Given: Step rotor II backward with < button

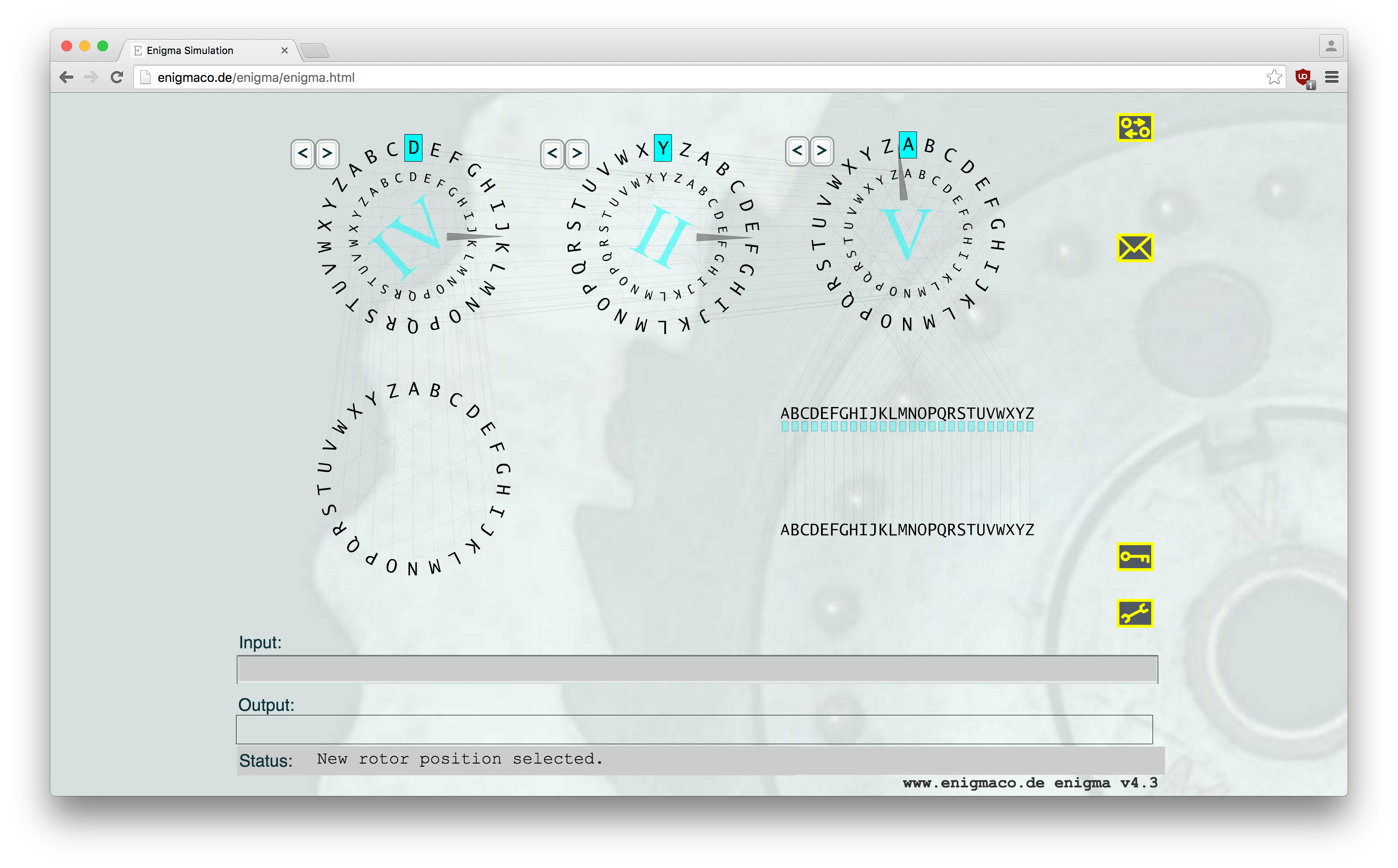Looking at the screenshot, I should [552, 153].
